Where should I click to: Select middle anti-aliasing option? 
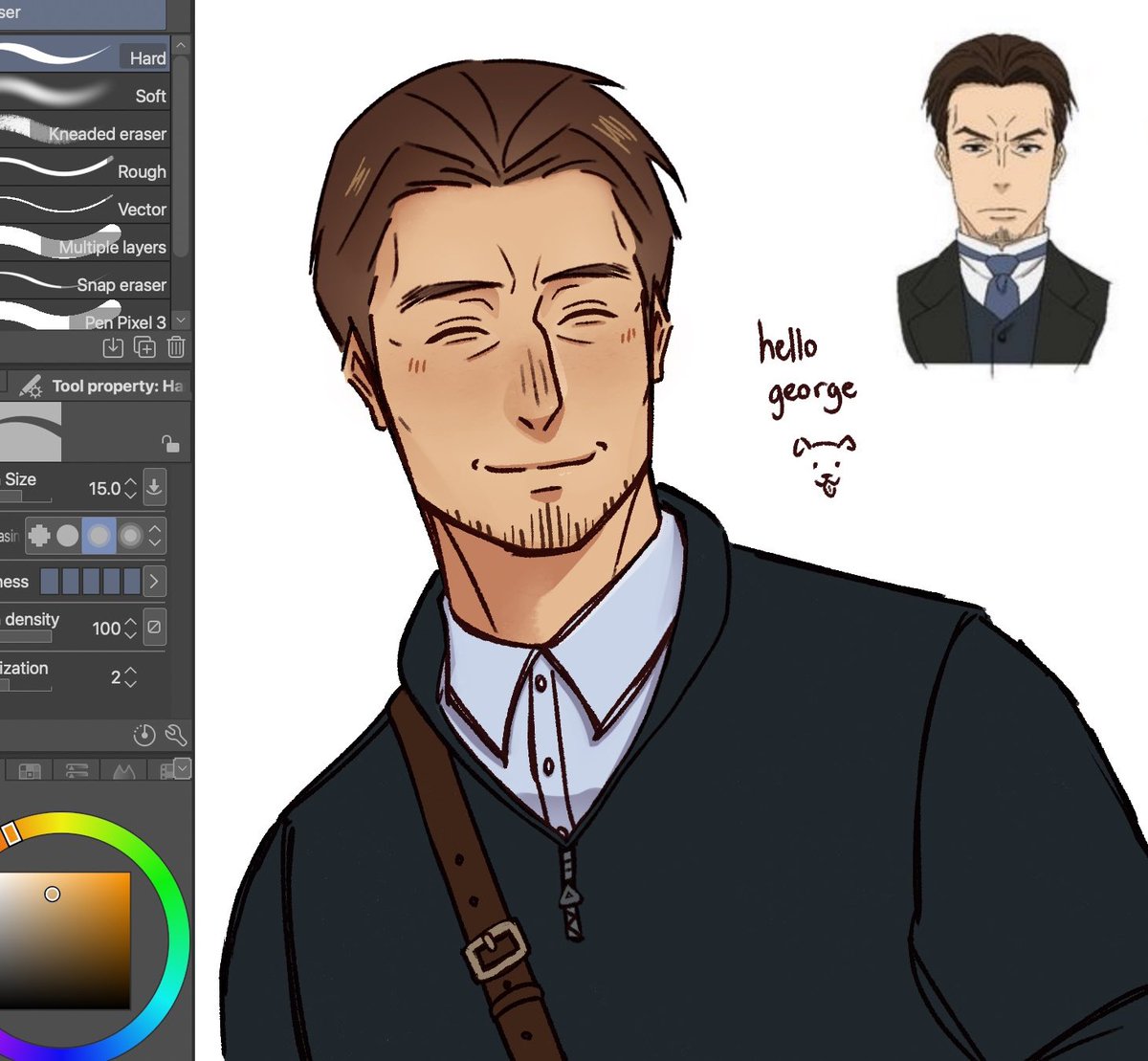99,536
